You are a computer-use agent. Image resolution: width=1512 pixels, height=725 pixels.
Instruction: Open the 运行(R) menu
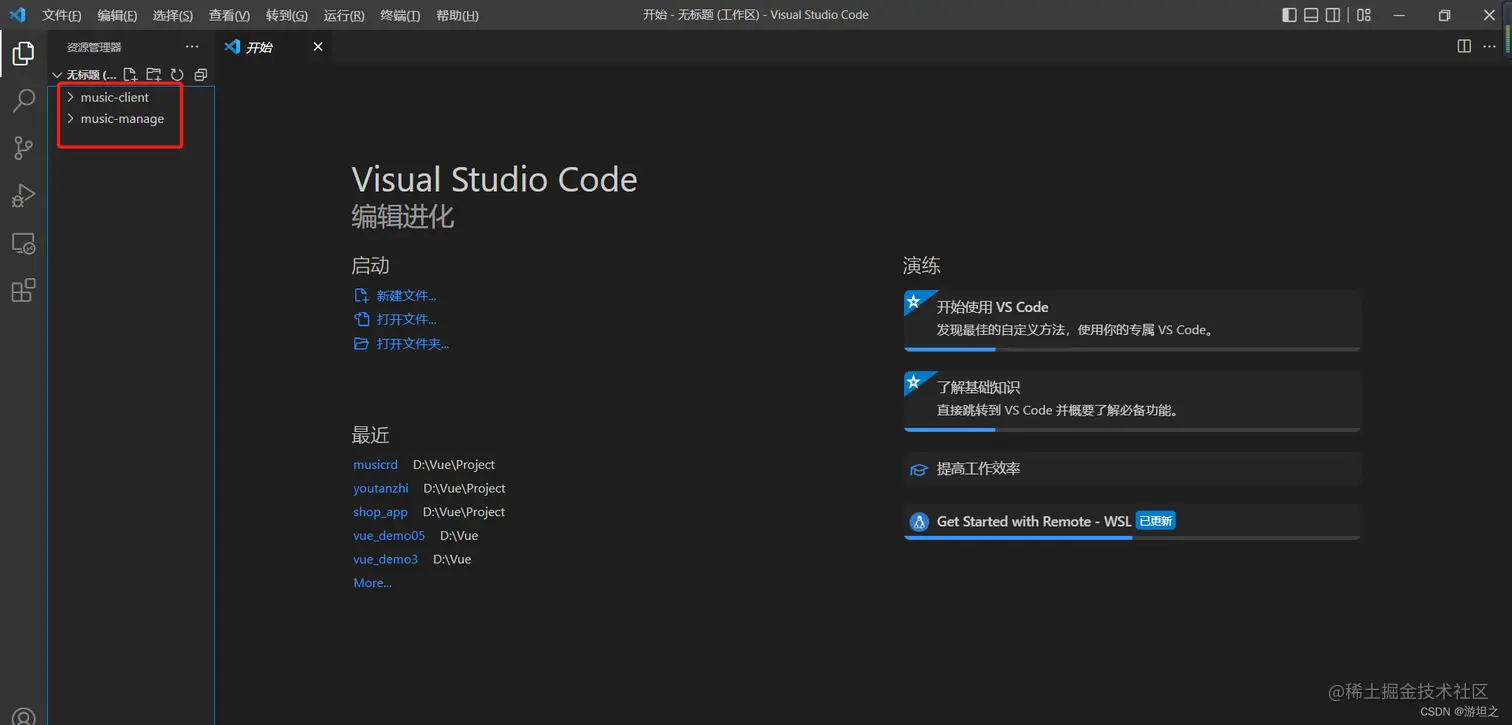(x=344, y=15)
